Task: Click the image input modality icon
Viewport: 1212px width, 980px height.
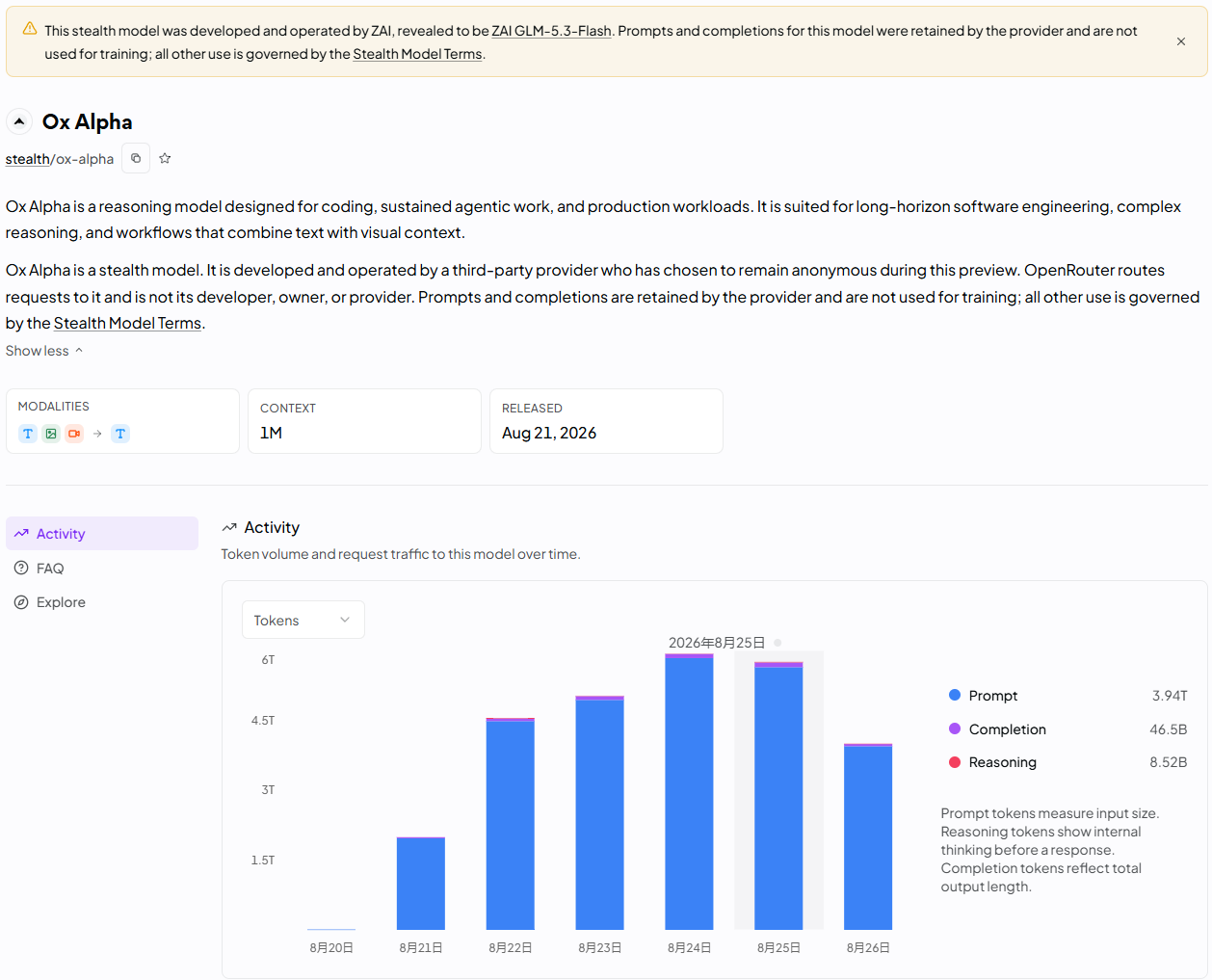Action: pyautogui.click(x=51, y=434)
